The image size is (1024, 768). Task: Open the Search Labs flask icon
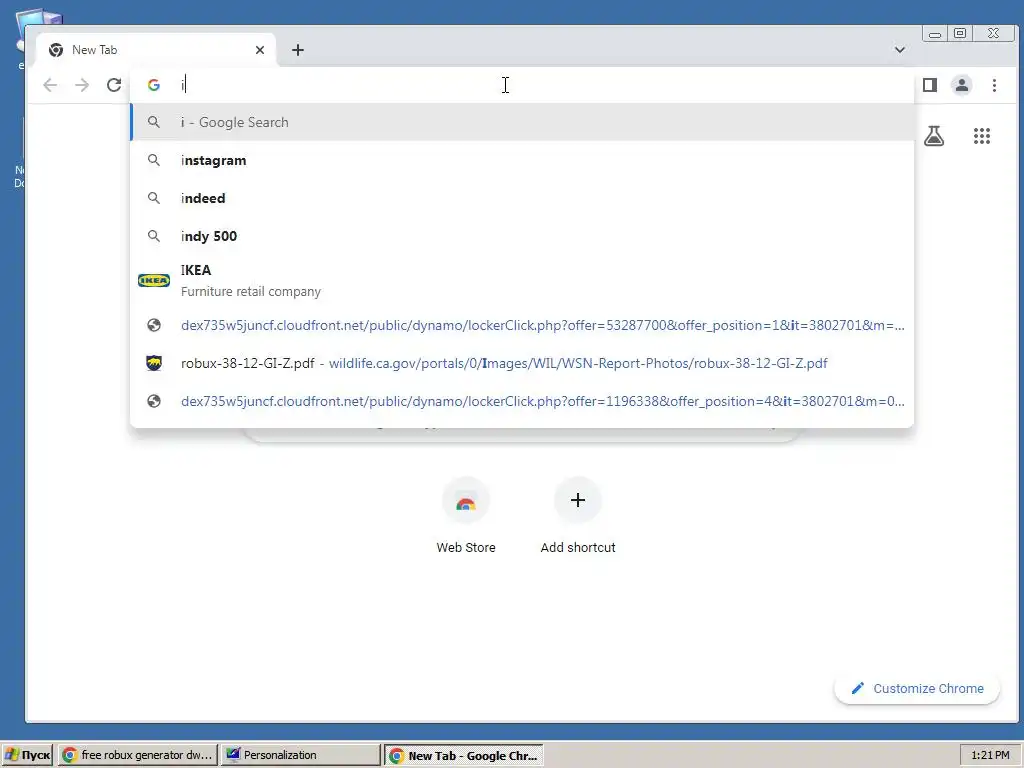[934, 136]
